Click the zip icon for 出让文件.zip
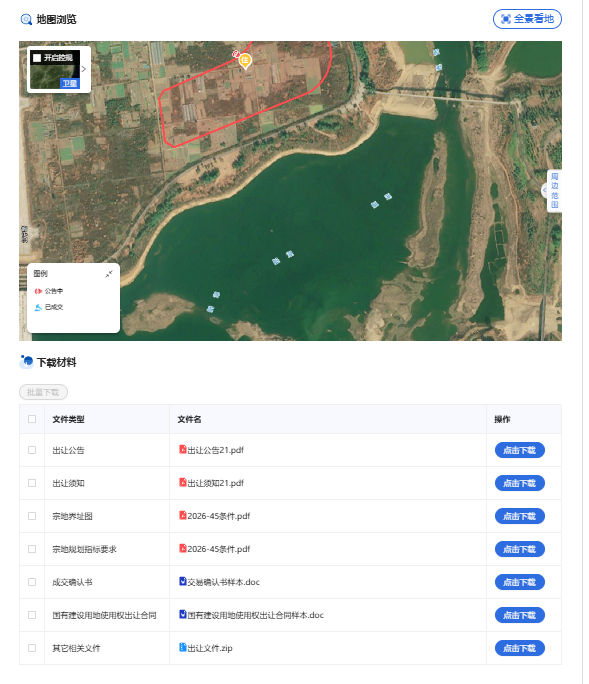This screenshot has width=589, height=684. tap(183, 647)
